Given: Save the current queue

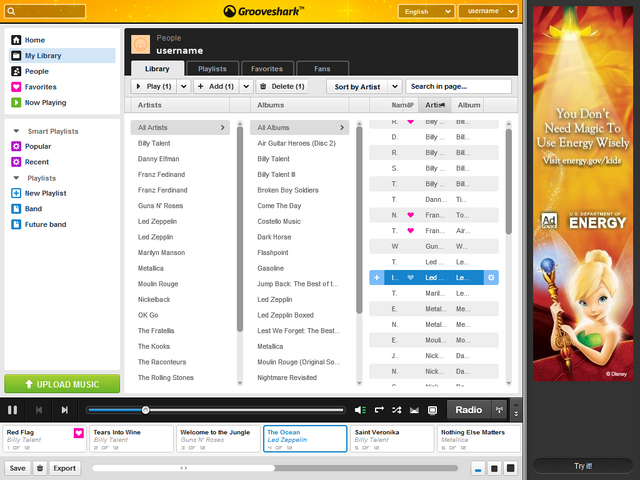Looking at the screenshot, I should click(18, 468).
